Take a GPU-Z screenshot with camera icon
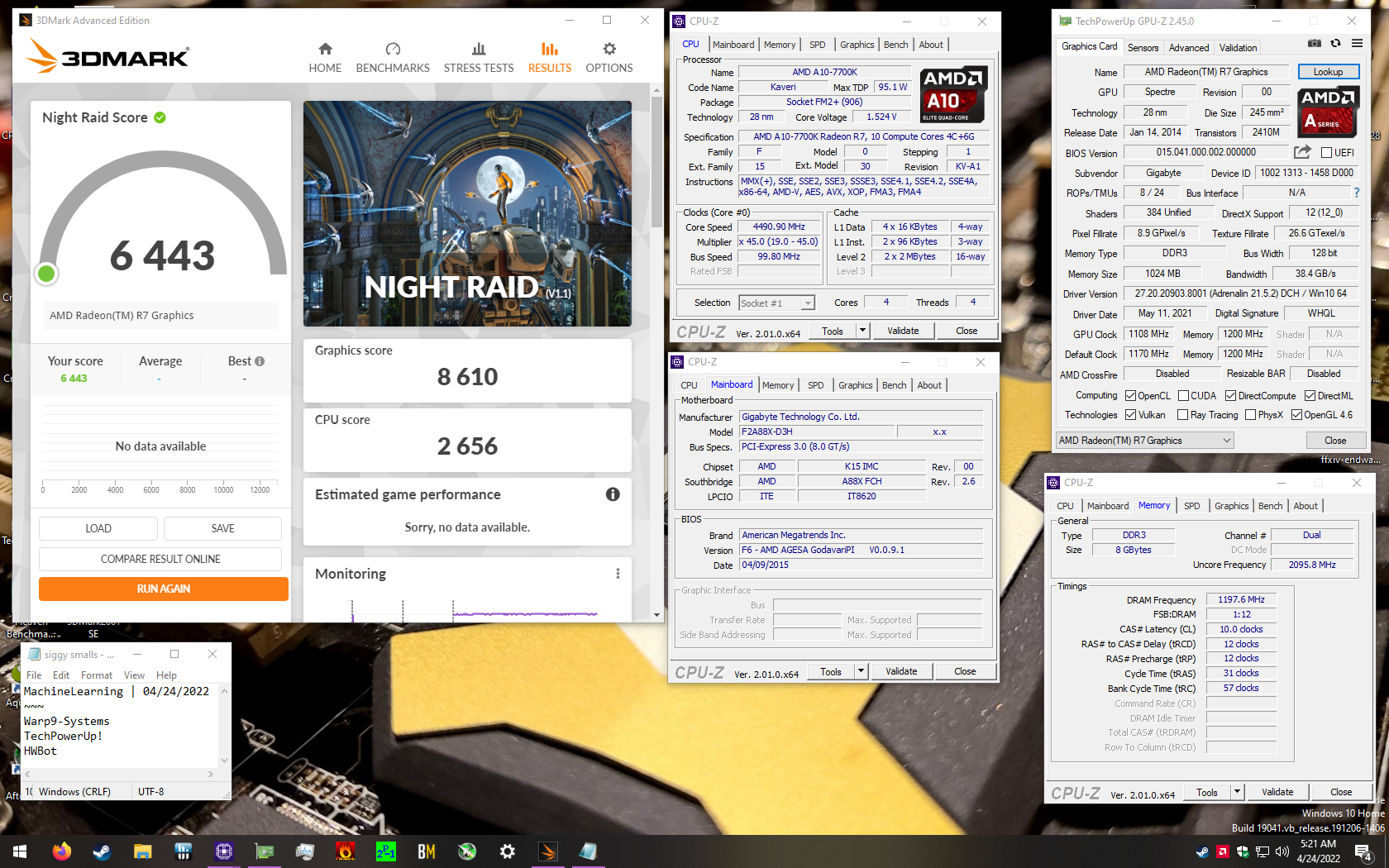This screenshot has width=1389, height=868. click(1315, 44)
